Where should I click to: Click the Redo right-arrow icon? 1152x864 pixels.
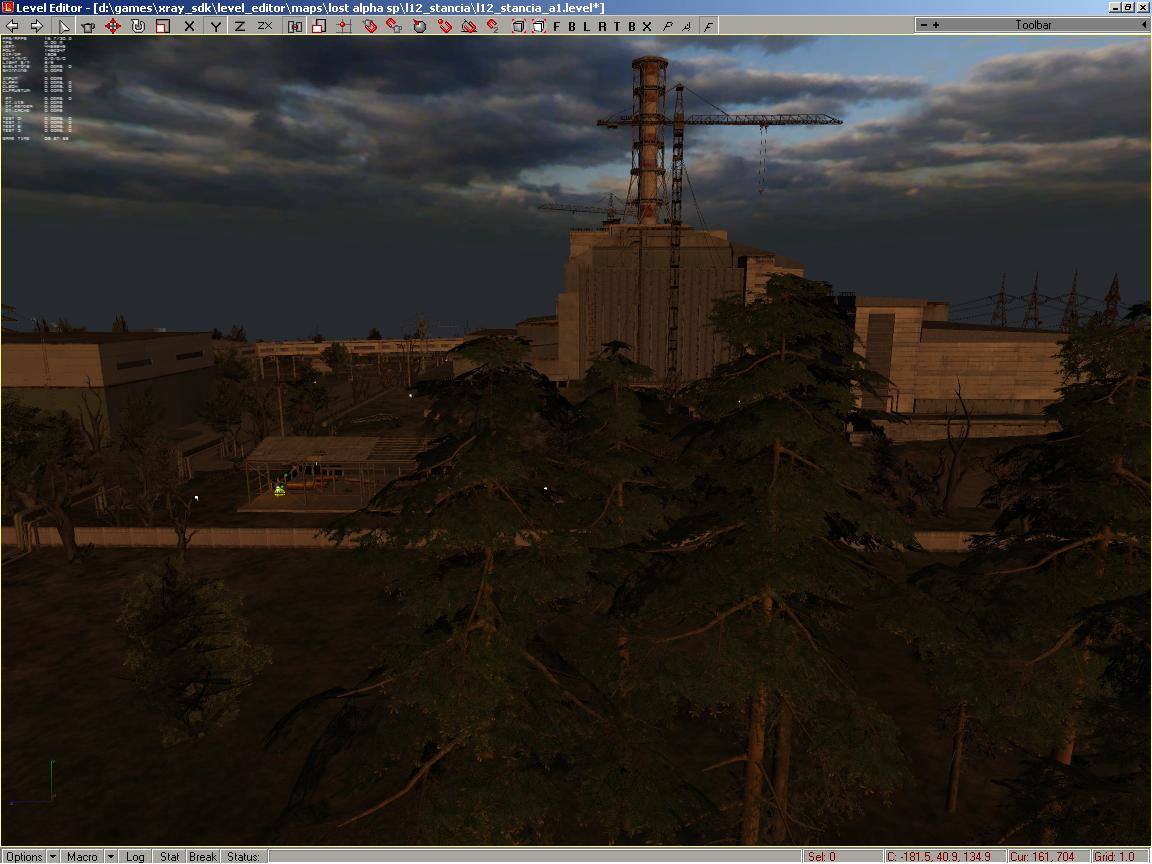36,26
